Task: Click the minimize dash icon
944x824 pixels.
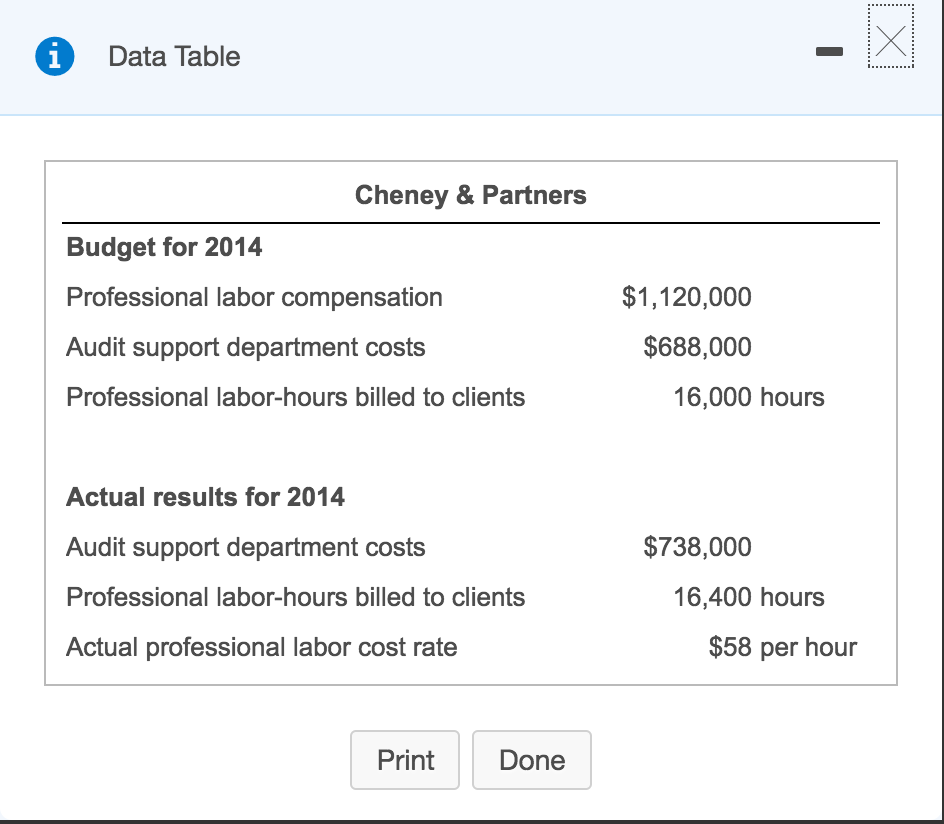Action: [830, 52]
